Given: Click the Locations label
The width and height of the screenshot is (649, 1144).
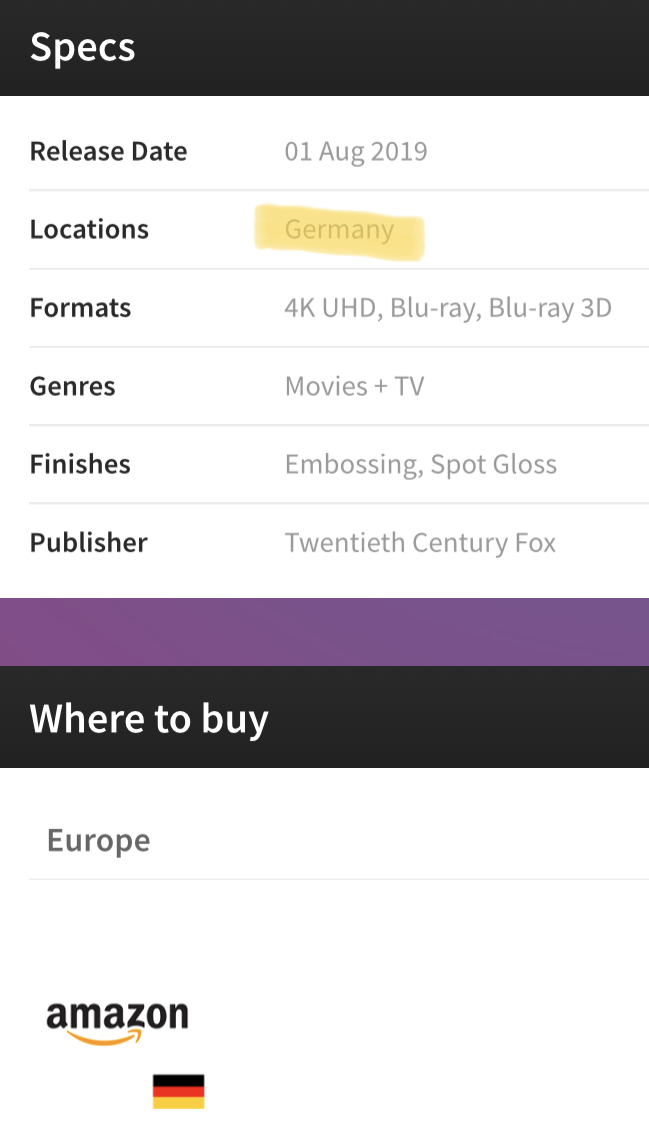Looking at the screenshot, I should coord(89,230).
